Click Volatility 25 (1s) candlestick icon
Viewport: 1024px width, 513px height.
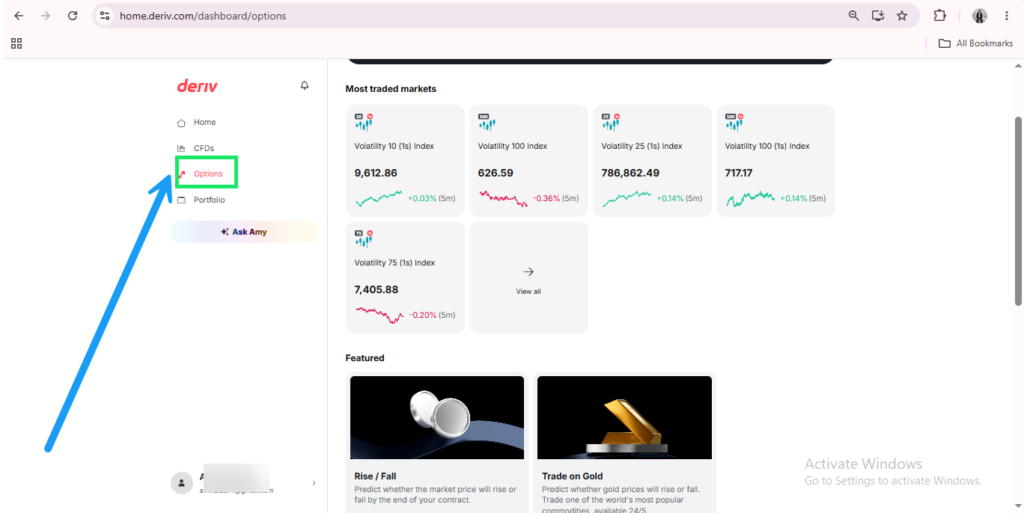610,122
